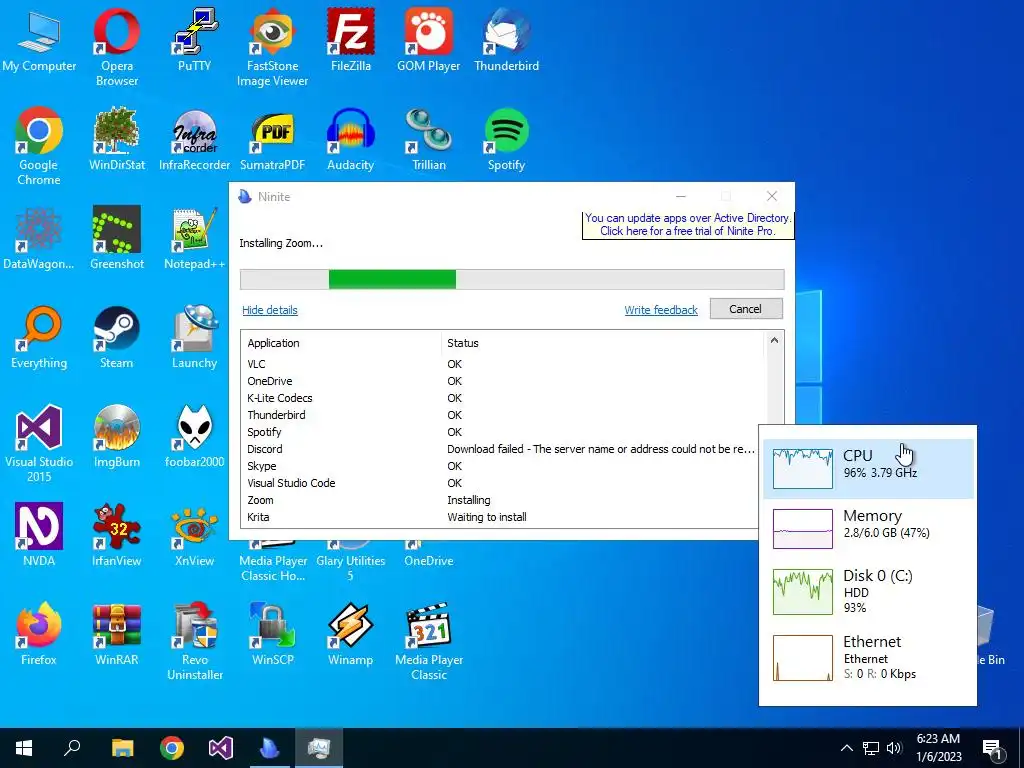Viewport: 1024px width, 768px height.
Task: Select the Visual Studio 2015 desktop icon
Action: 39,443
